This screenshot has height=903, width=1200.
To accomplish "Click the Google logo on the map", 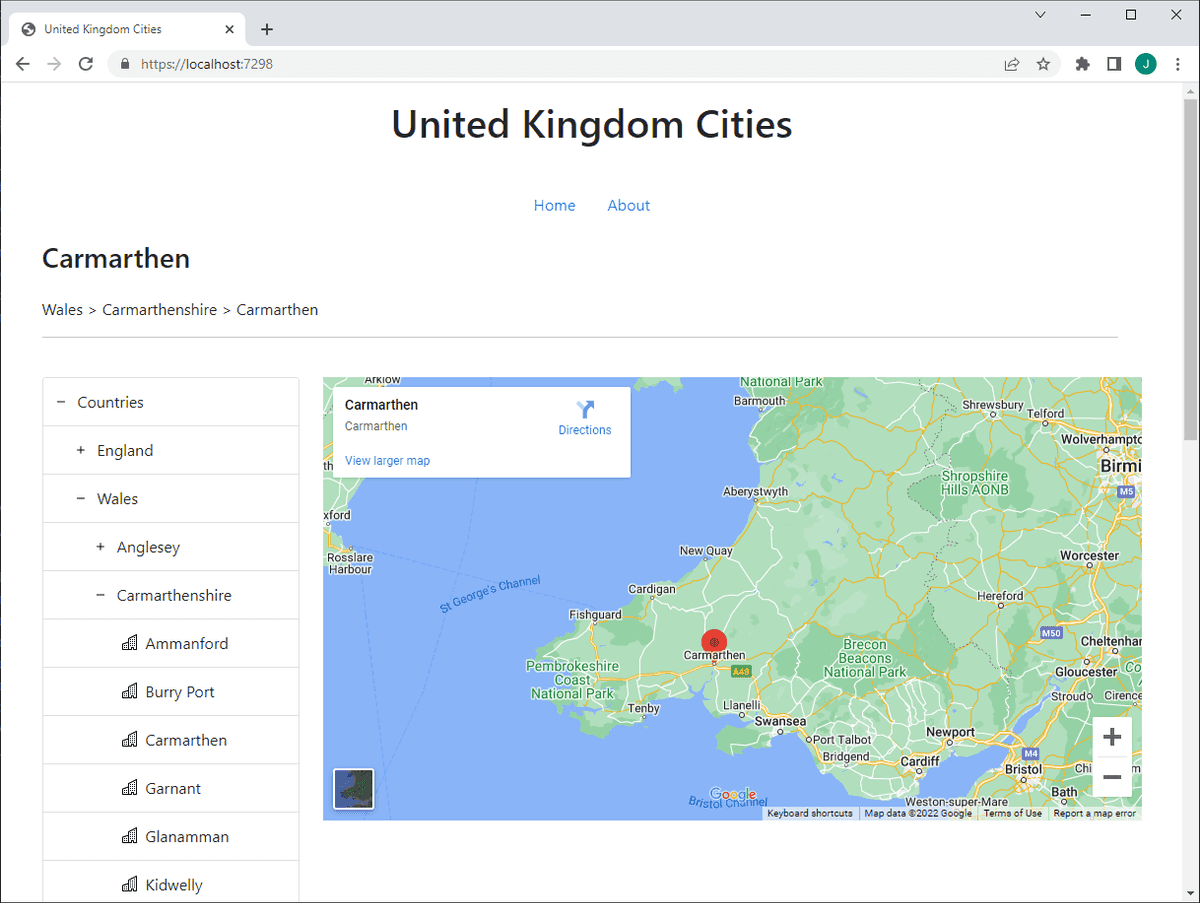I will tap(733, 795).
